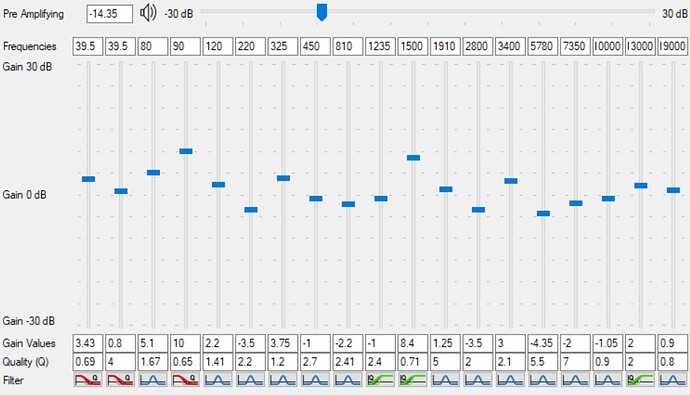This screenshot has height=395, width=690.
Task: Click the peak filter icon for 19000 Hz band
Action: [x=673, y=380]
